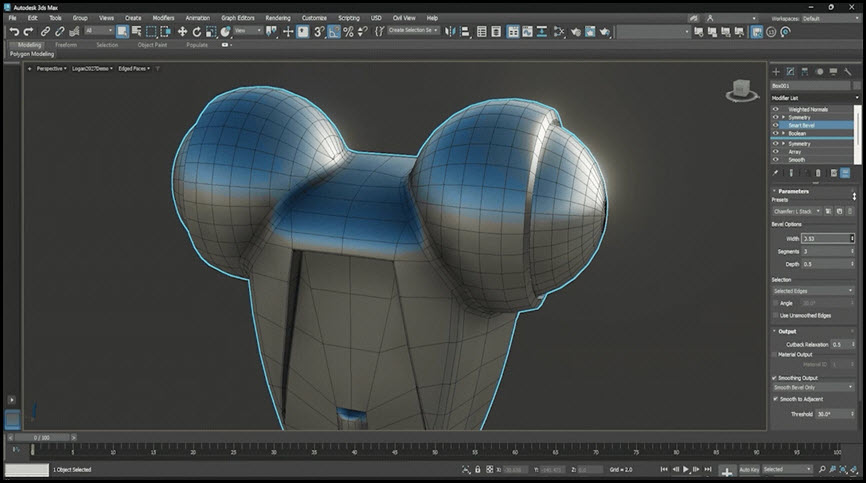866x483 pixels.
Task: Switch to the Object Paint ribbon tab
Action: pos(152,45)
